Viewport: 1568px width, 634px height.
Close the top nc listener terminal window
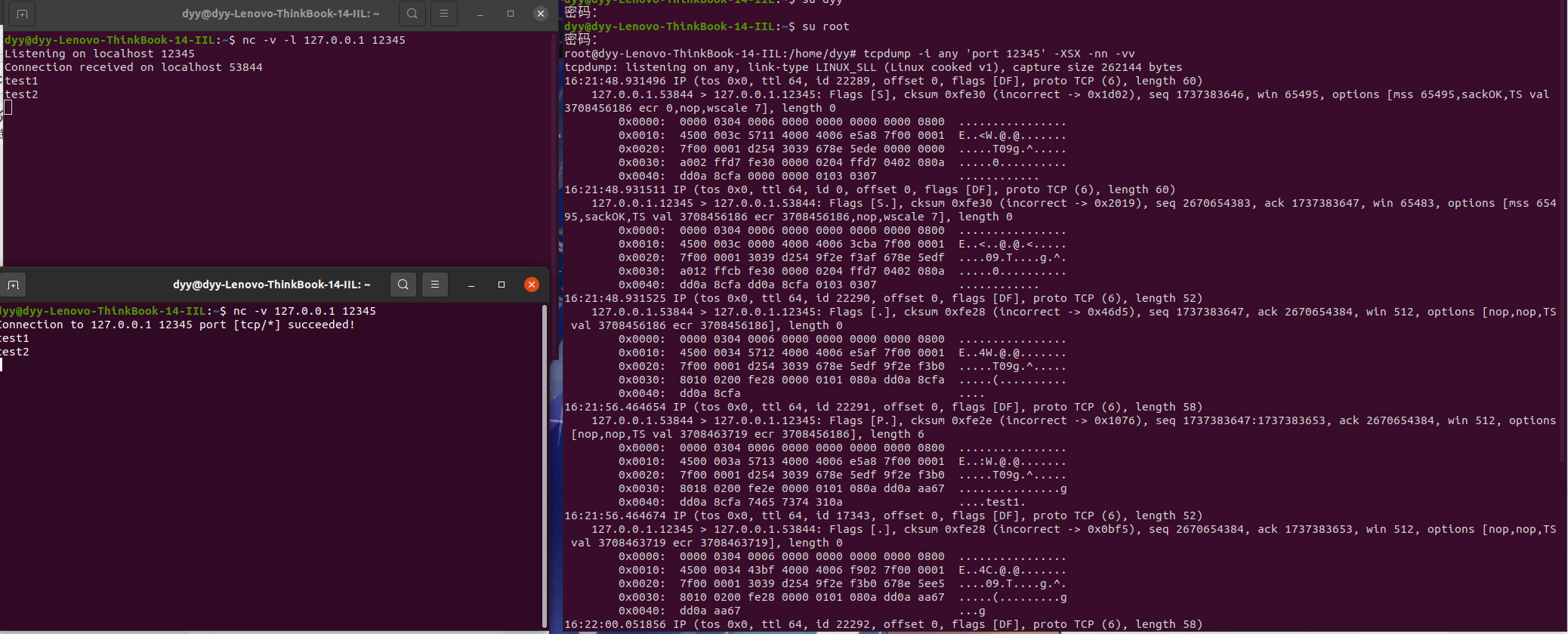(540, 14)
